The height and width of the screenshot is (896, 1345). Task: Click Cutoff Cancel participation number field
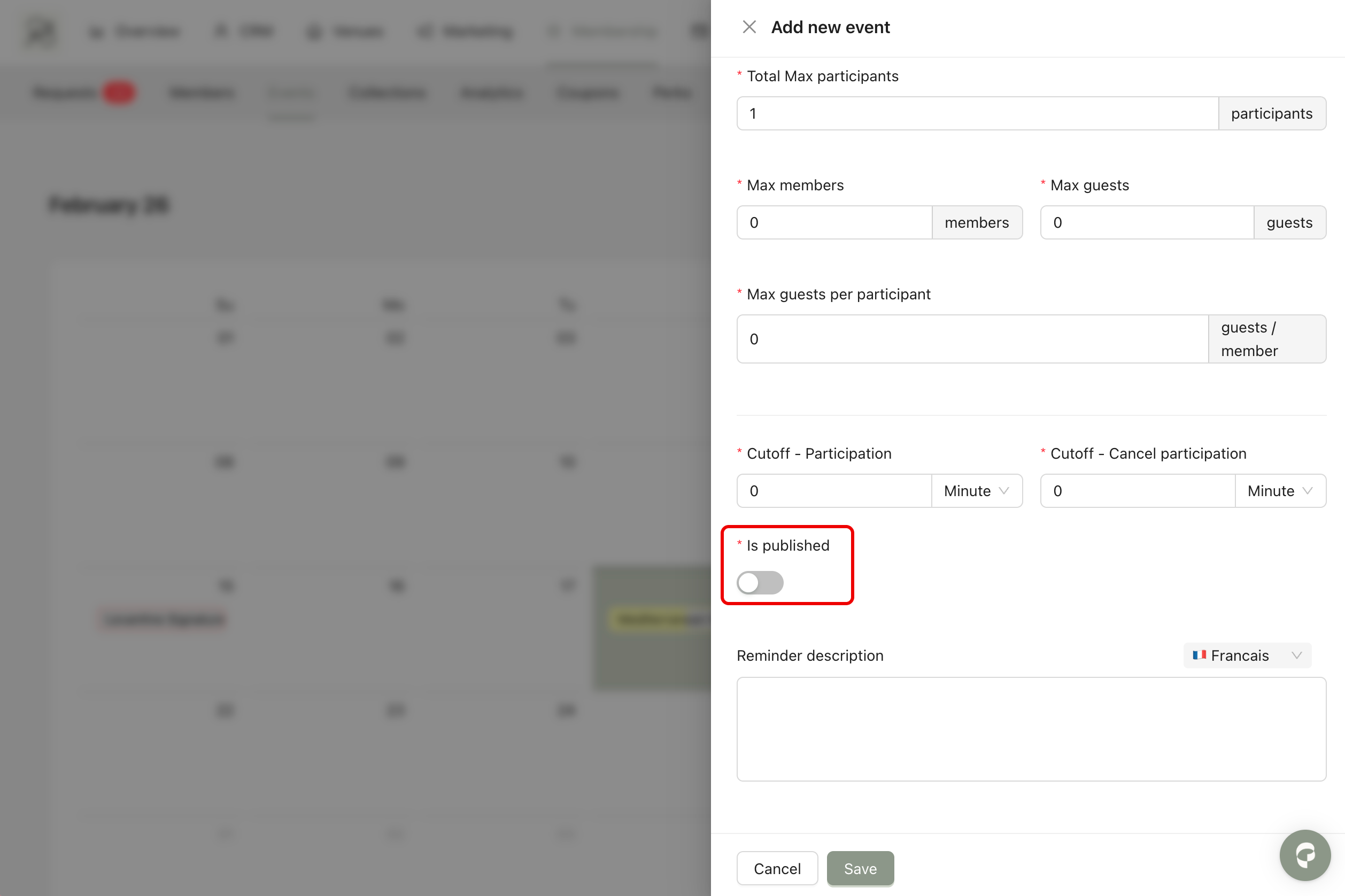pyautogui.click(x=1137, y=491)
